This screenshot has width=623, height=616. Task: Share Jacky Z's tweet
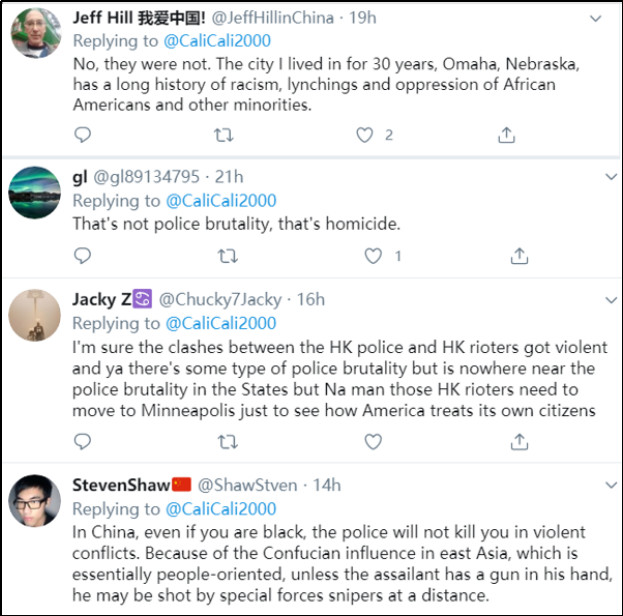[x=519, y=440]
